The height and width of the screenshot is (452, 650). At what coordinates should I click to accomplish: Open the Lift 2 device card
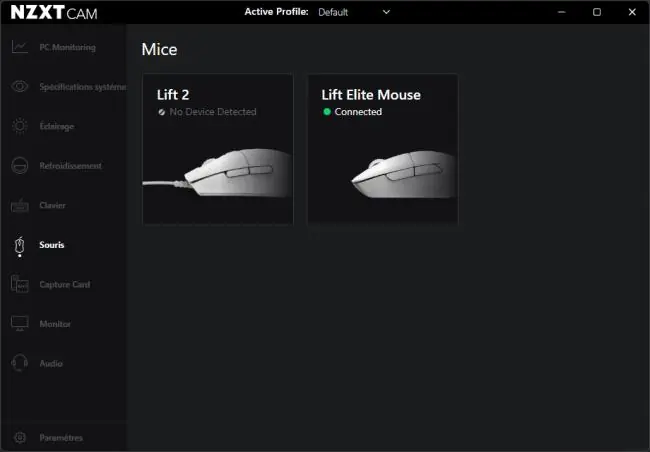click(218, 149)
